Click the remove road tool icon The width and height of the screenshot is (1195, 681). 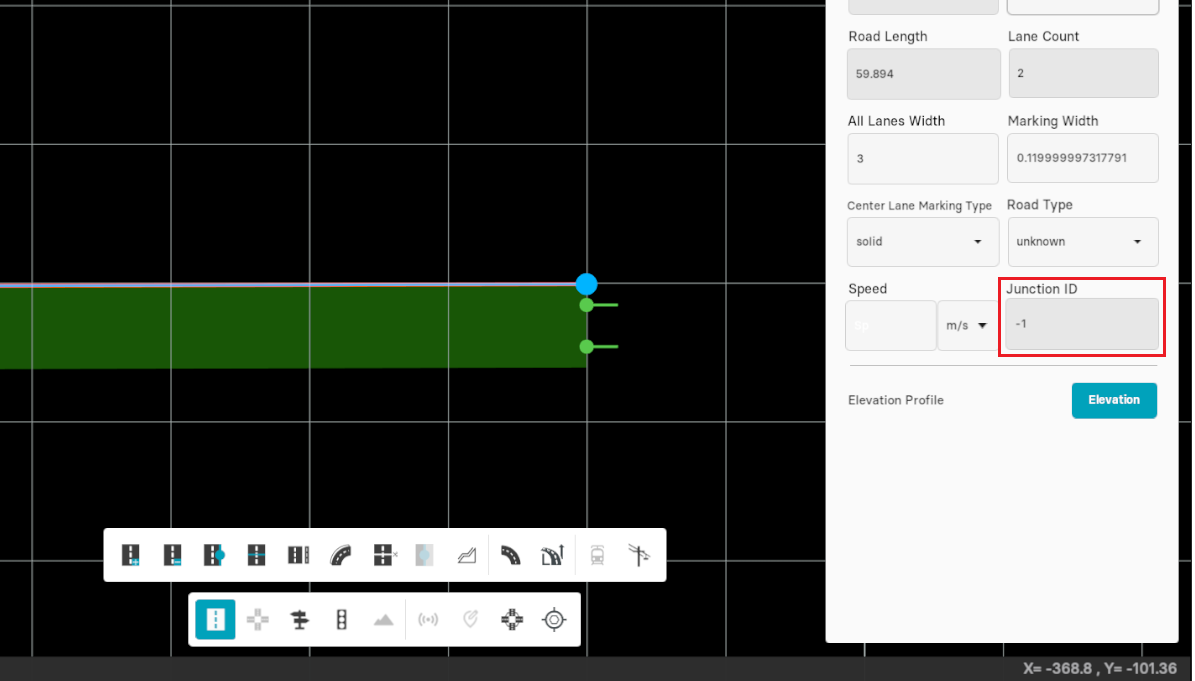click(173, 555)
